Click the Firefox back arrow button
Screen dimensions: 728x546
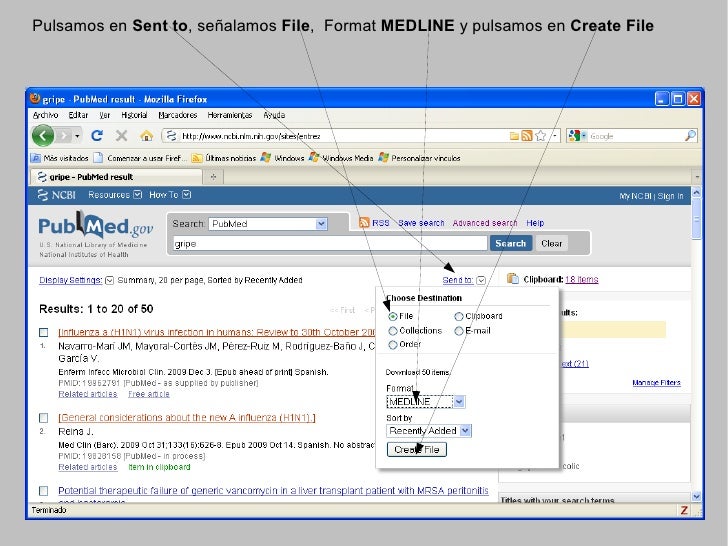[43, 136]
